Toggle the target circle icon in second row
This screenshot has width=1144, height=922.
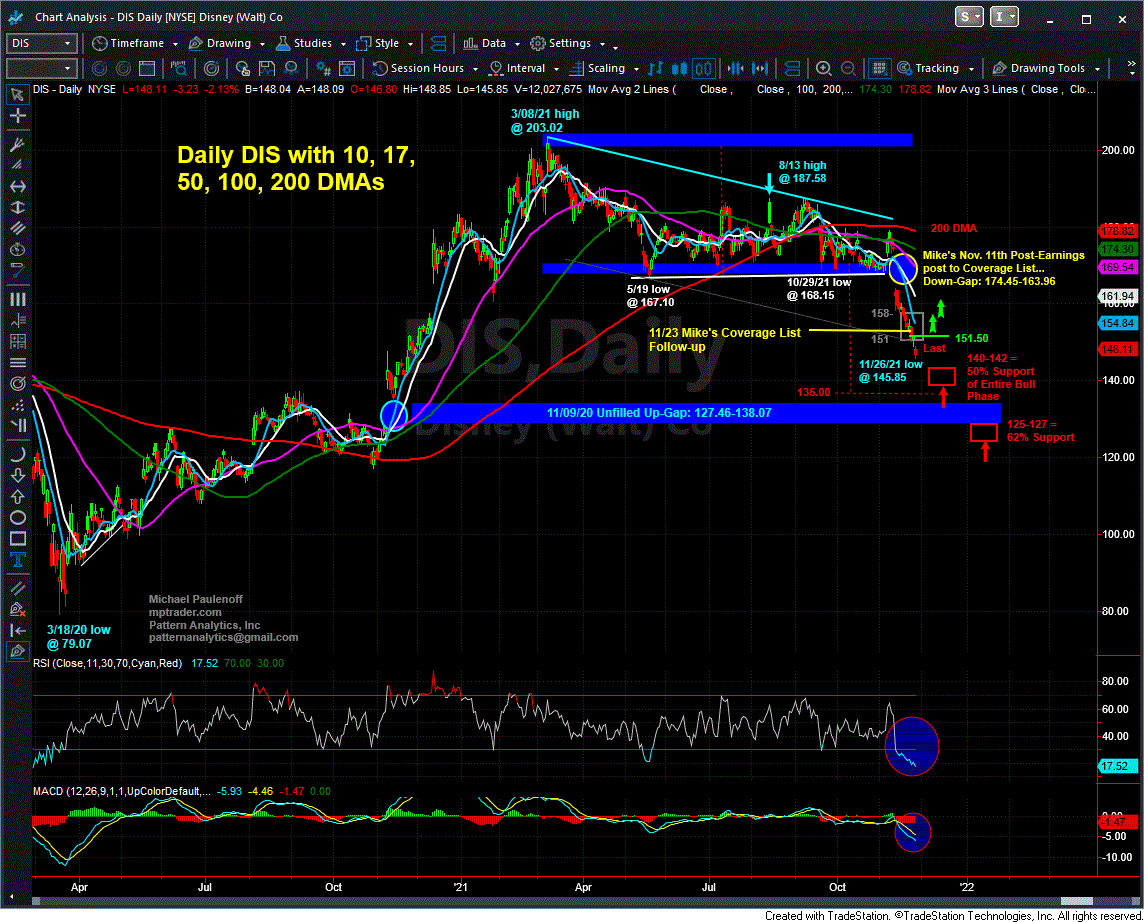[x=212, y=69]
